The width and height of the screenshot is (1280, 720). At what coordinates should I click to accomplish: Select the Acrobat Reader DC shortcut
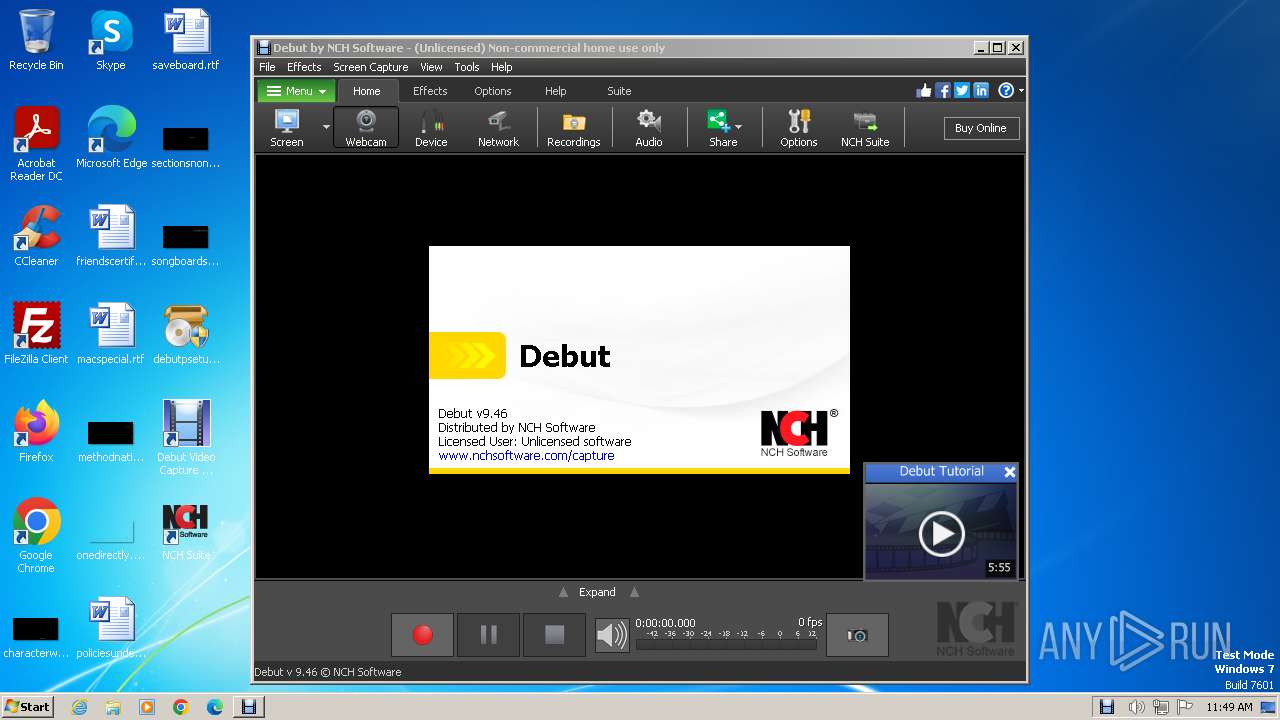point(36,144)
